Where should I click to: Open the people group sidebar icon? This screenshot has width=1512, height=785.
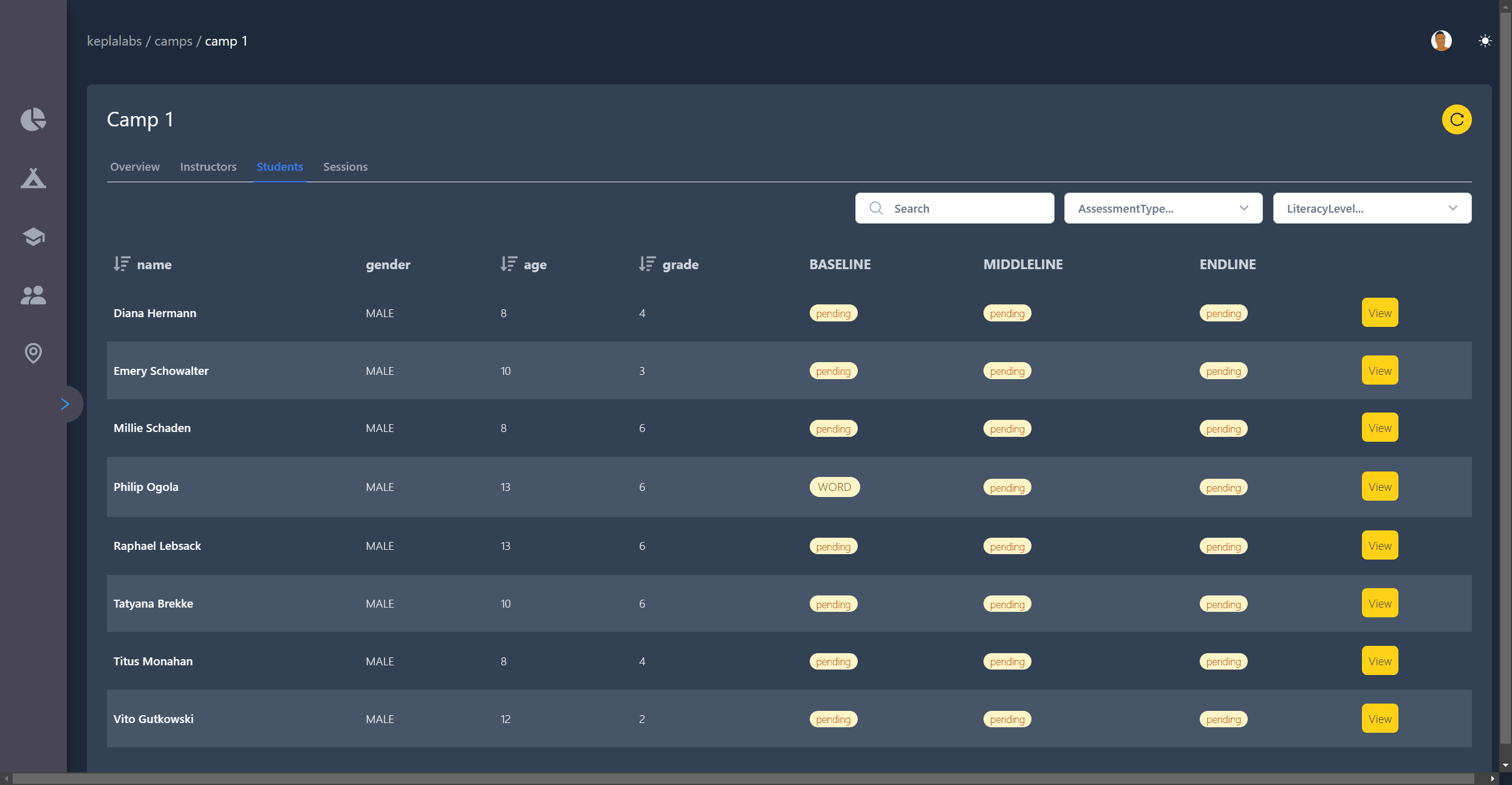coord(33,295)
